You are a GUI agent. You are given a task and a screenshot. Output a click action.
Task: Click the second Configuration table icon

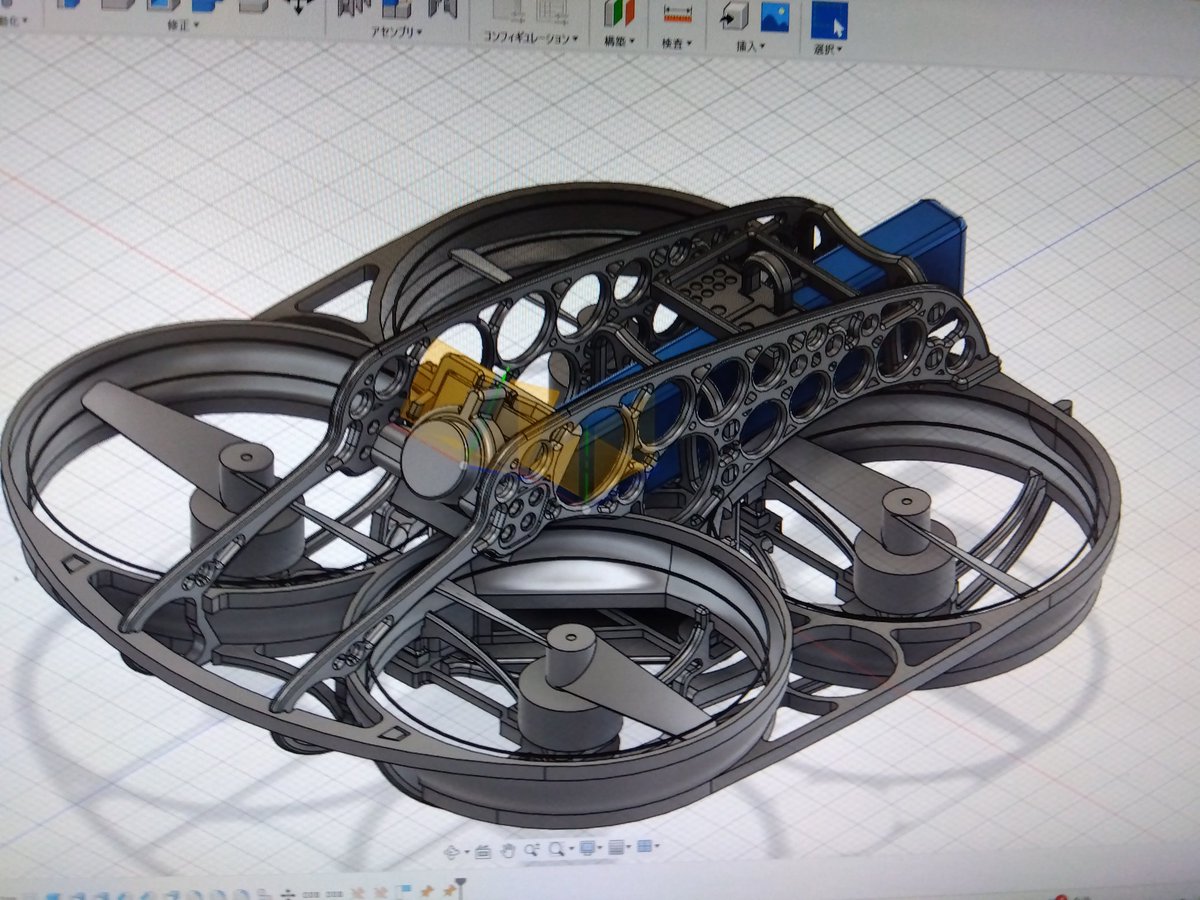(x=552, y=11)
